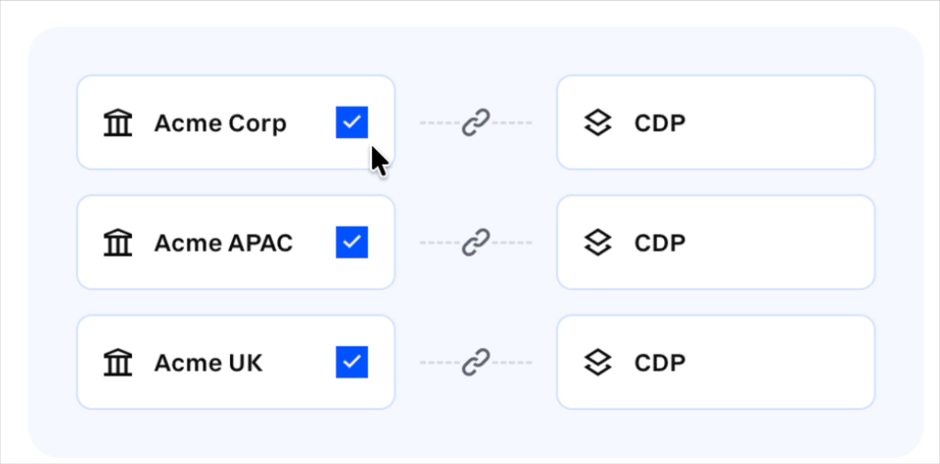Click the CDP text linked to Acme APAC

click(660, 243)
